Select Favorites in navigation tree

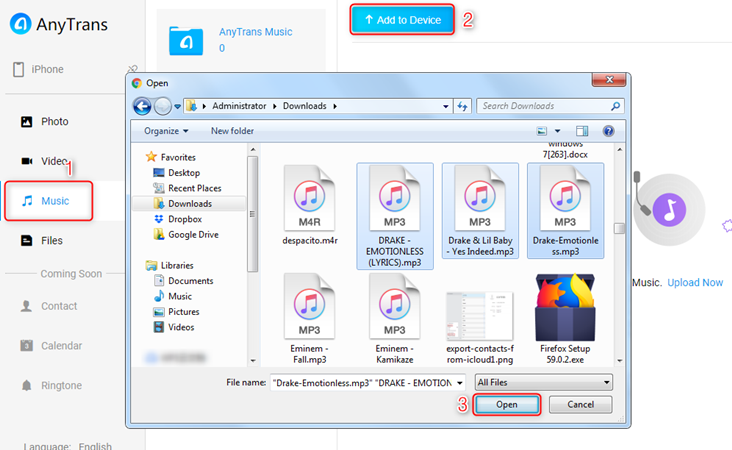click(x=170, y=157)
